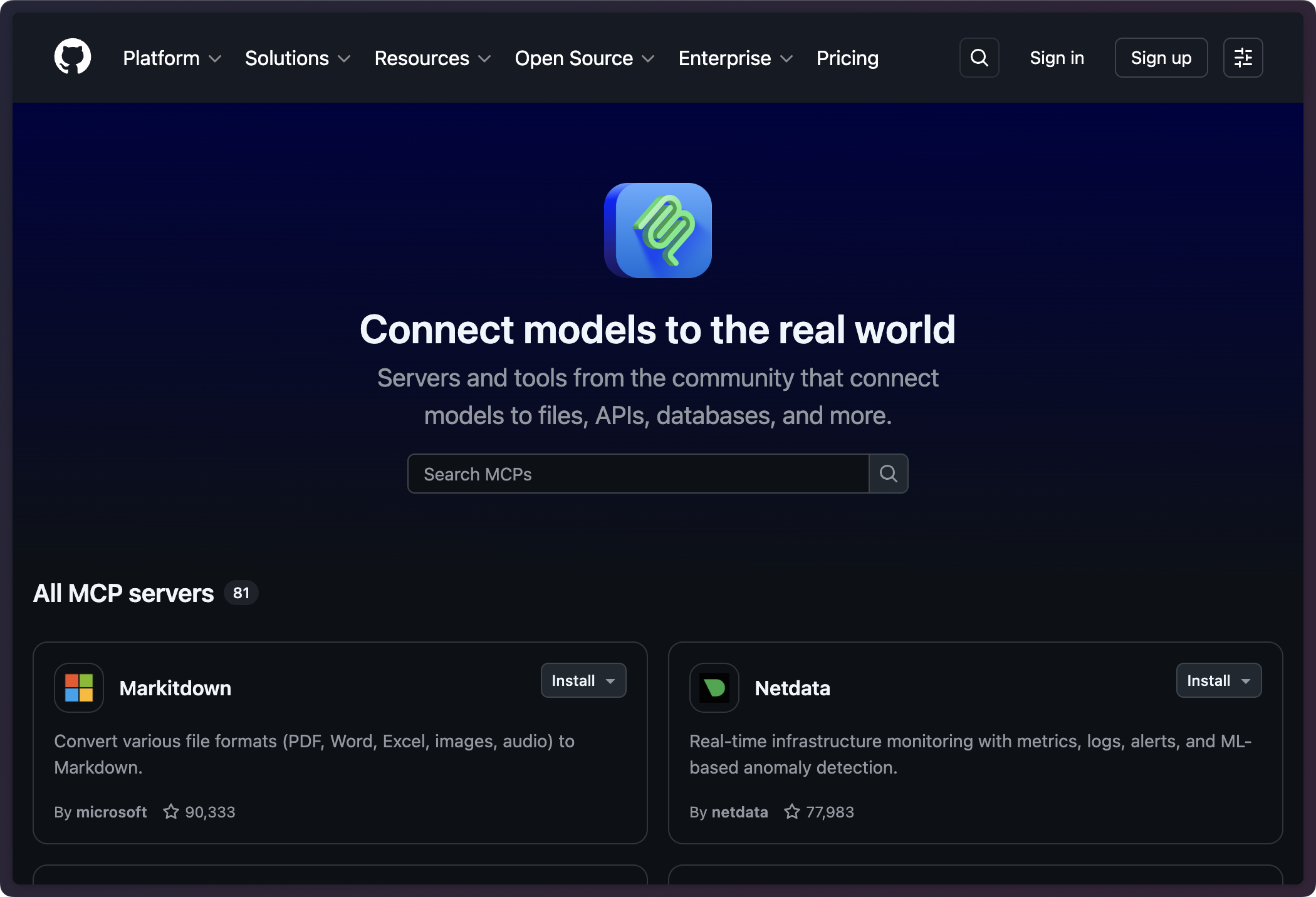Submit search with magnifier button beside Search MCPs
The width and height of the screenshot is (1316, 897).
888,474
